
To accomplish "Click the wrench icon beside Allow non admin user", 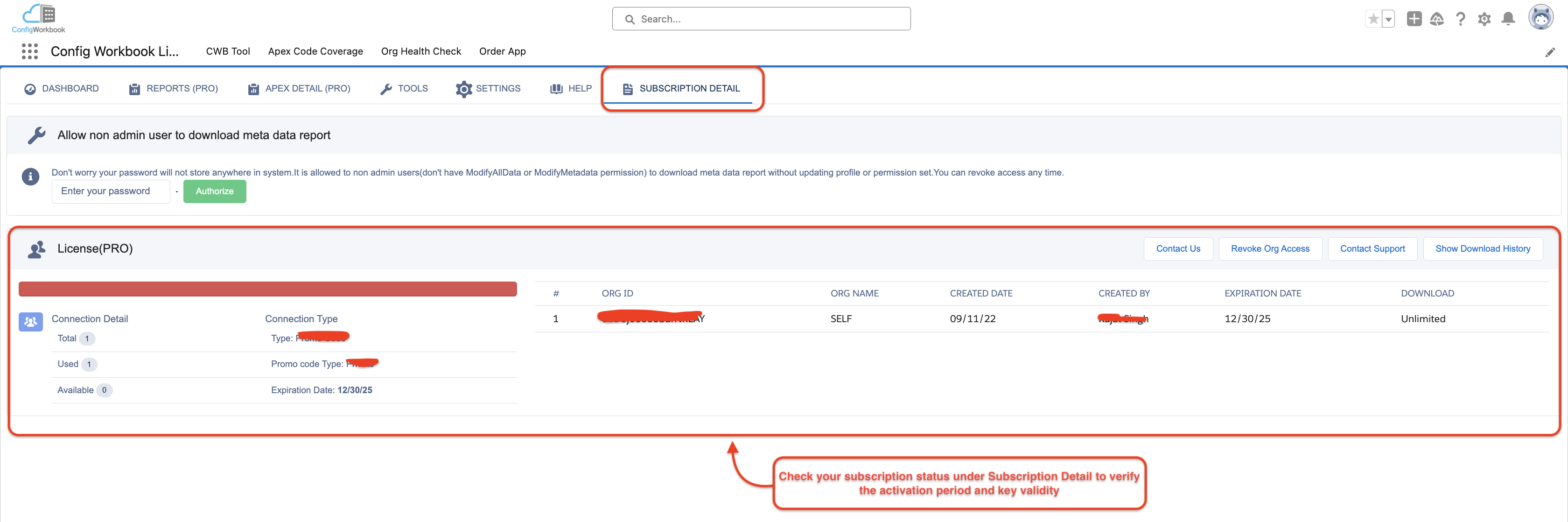I will (36, 135).
